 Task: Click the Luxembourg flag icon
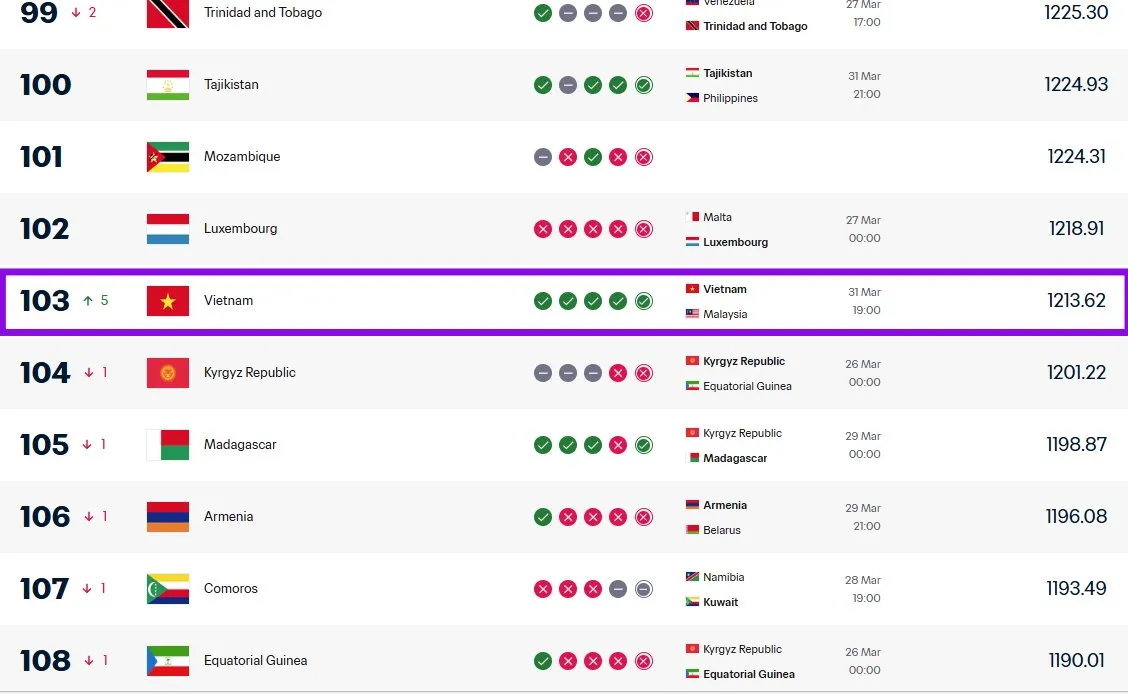click(x=167, y=229)
